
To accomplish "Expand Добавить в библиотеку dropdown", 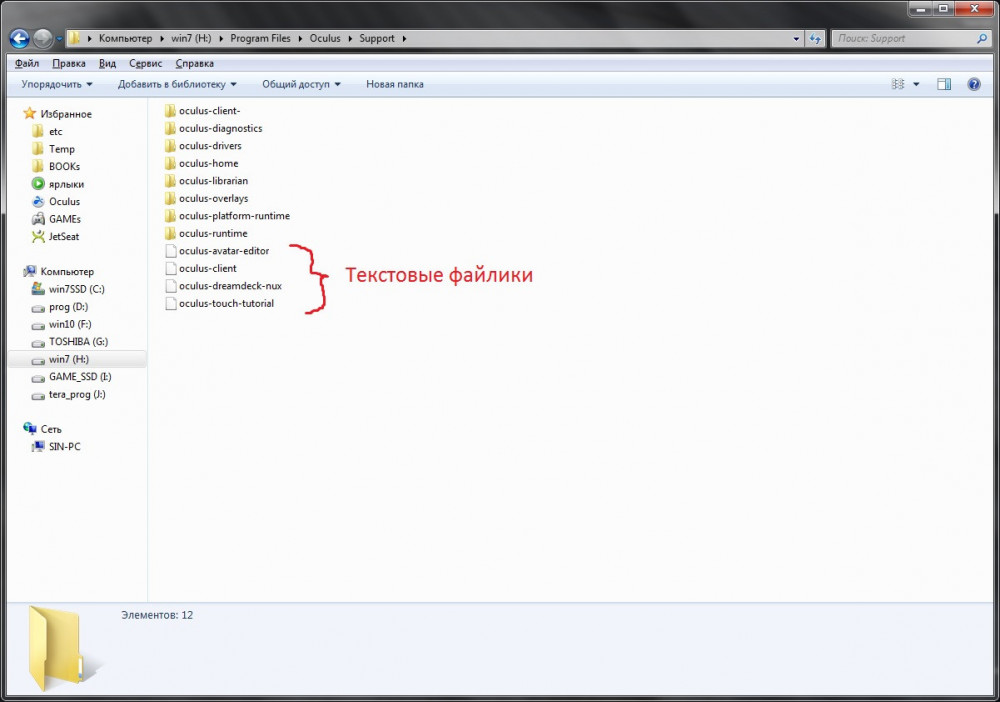I will click(177, 84).
